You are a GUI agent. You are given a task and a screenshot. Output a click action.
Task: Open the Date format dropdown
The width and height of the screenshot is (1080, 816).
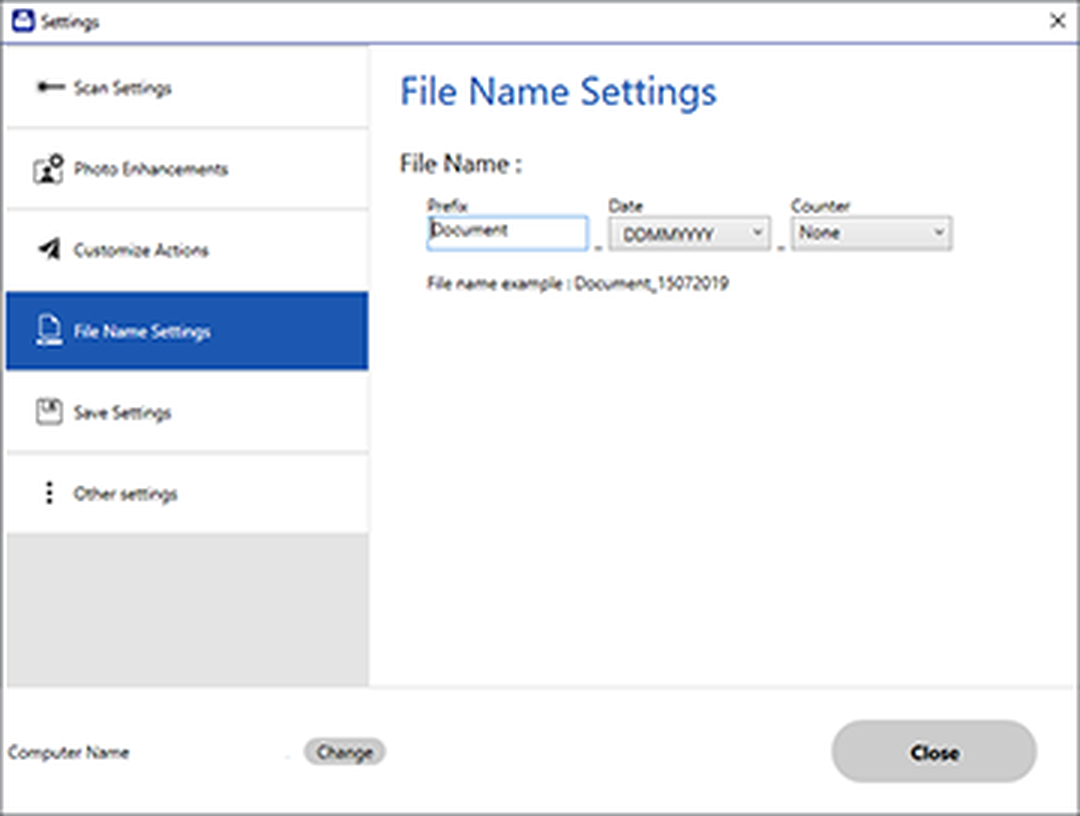pos(689,233)
